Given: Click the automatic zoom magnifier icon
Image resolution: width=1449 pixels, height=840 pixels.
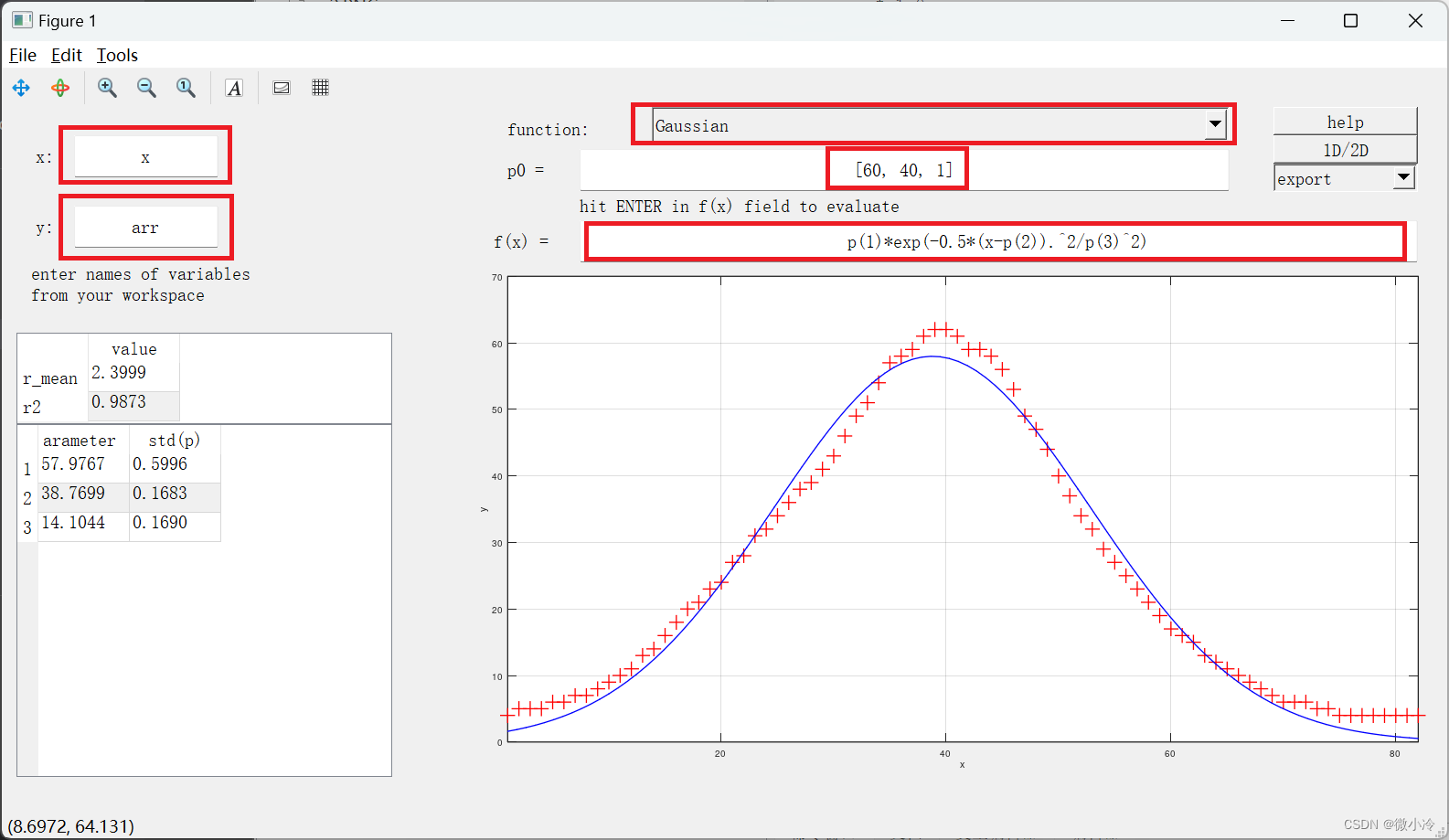Looking at the screenshot, I should (186, 88).
